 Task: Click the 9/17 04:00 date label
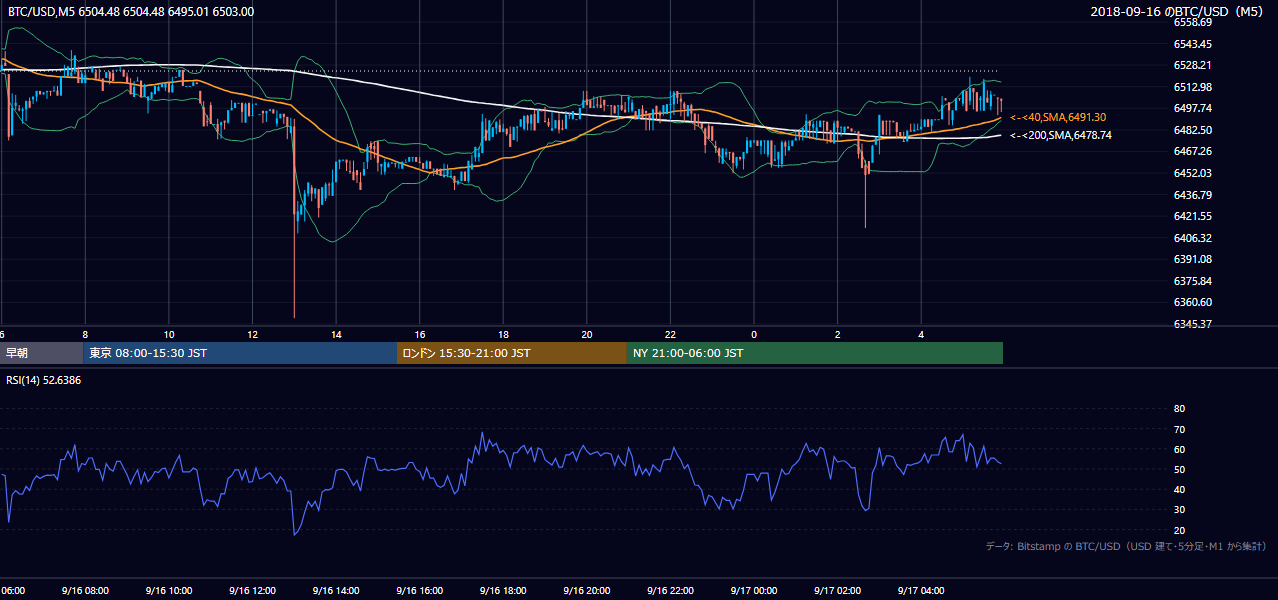click(921, 590)
